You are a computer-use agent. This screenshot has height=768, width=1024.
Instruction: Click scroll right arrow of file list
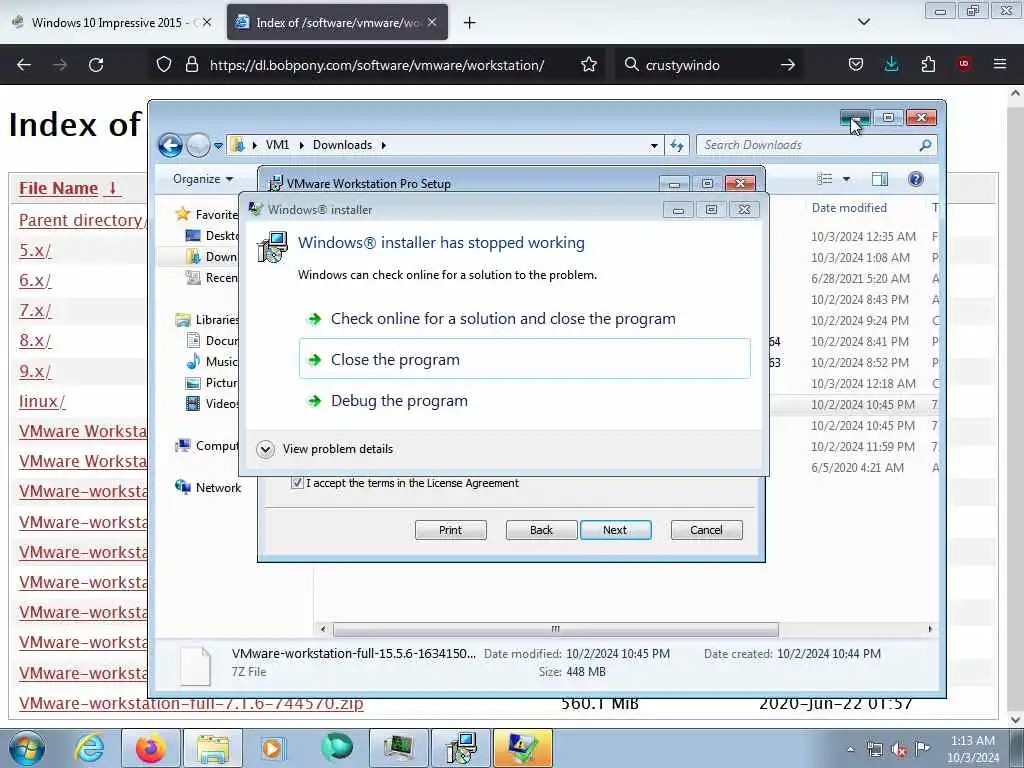tap(930, 630)
